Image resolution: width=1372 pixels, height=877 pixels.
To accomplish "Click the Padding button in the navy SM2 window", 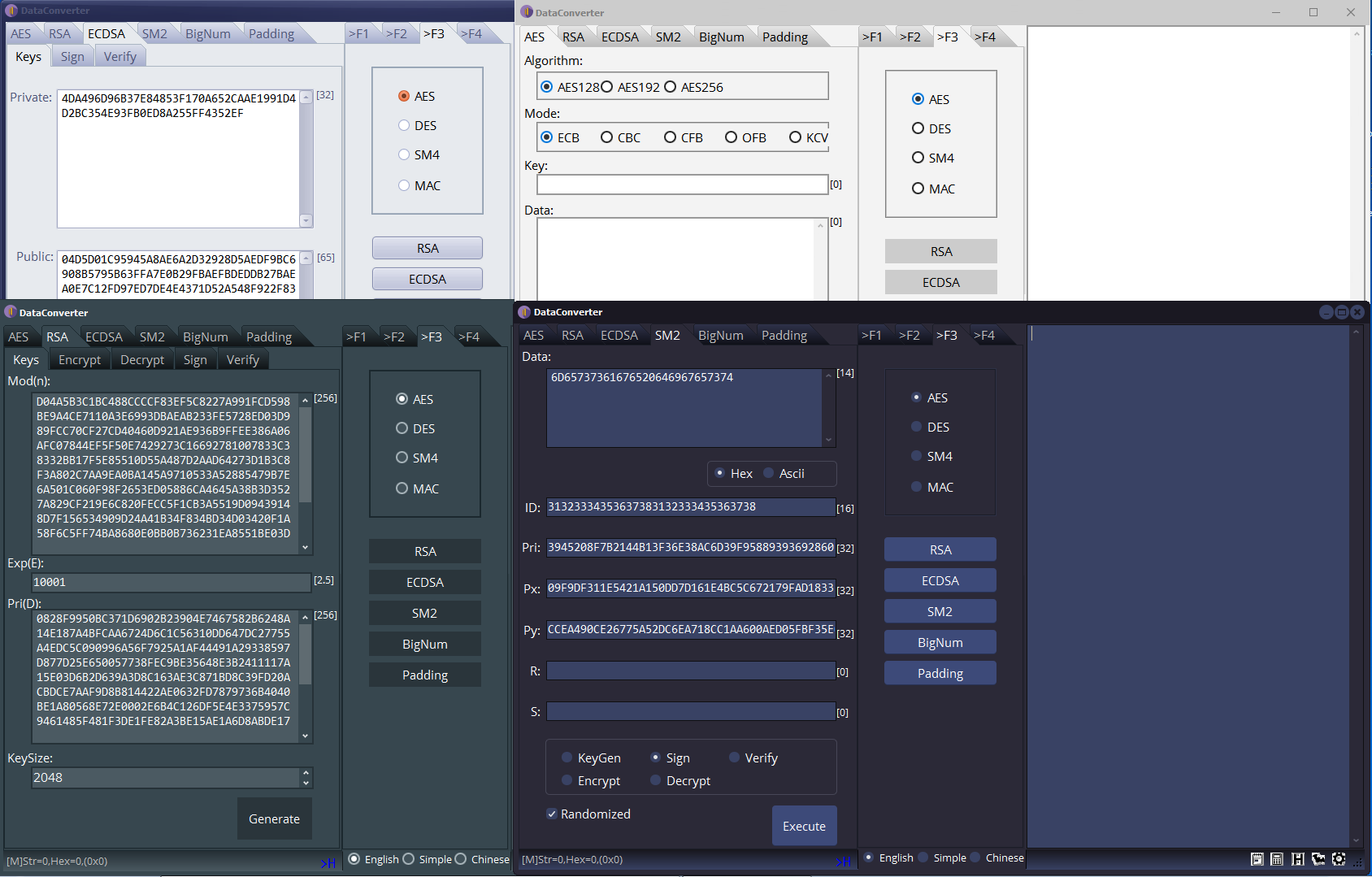I will click(x=940, y=674).
